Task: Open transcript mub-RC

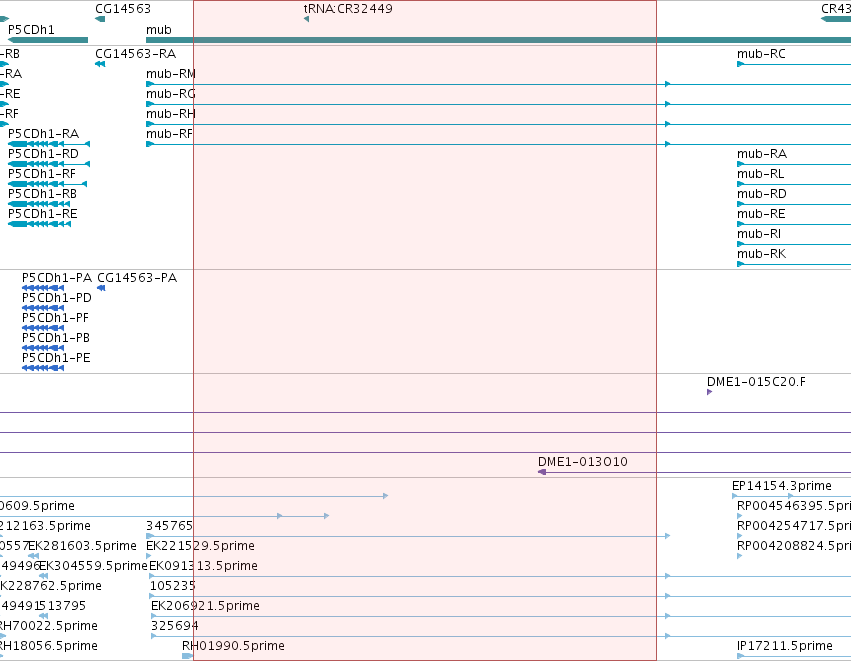Action: coord(761,54)
